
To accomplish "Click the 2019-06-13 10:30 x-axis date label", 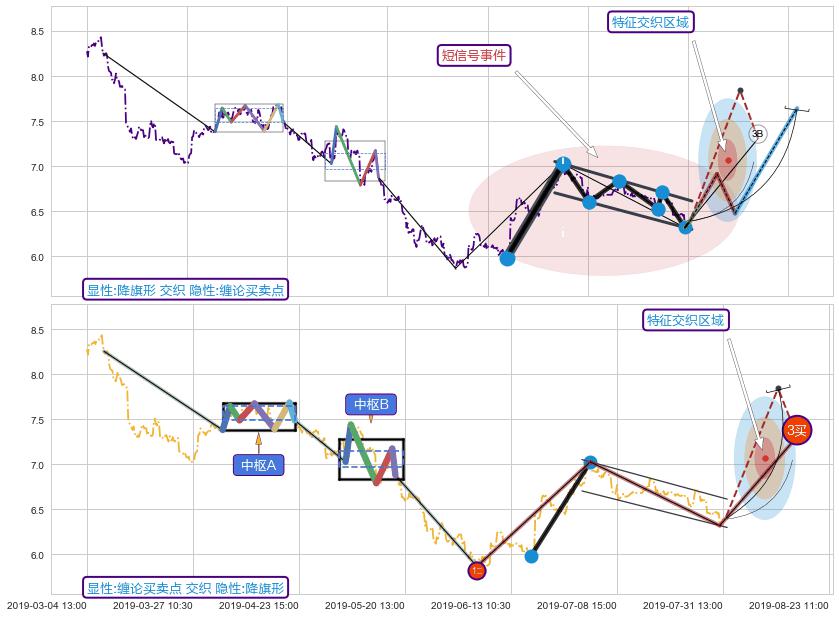I will [471, 605].
